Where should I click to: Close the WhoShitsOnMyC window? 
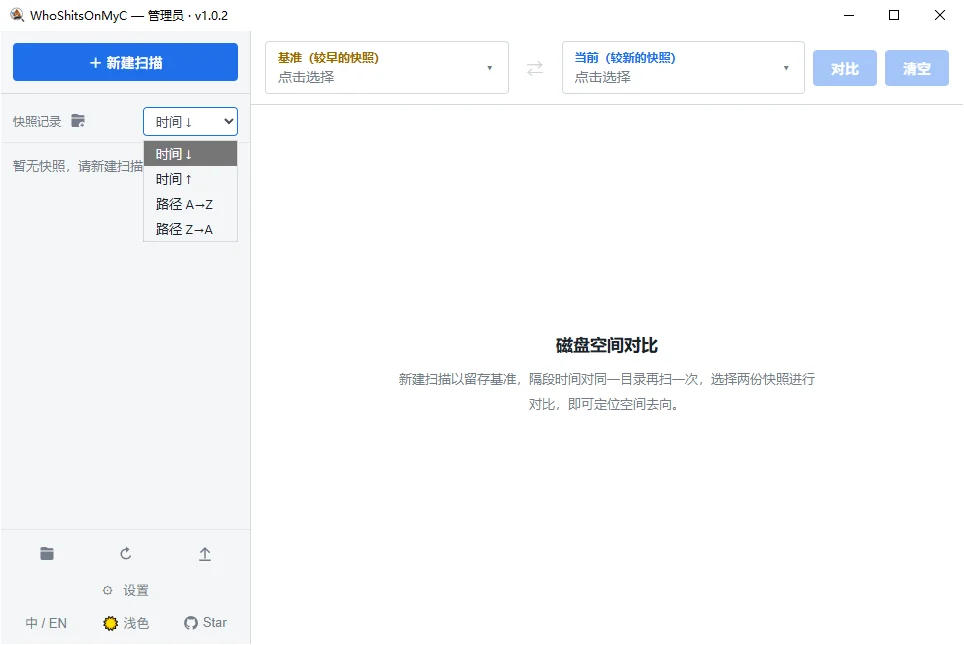tap(939, 15)
